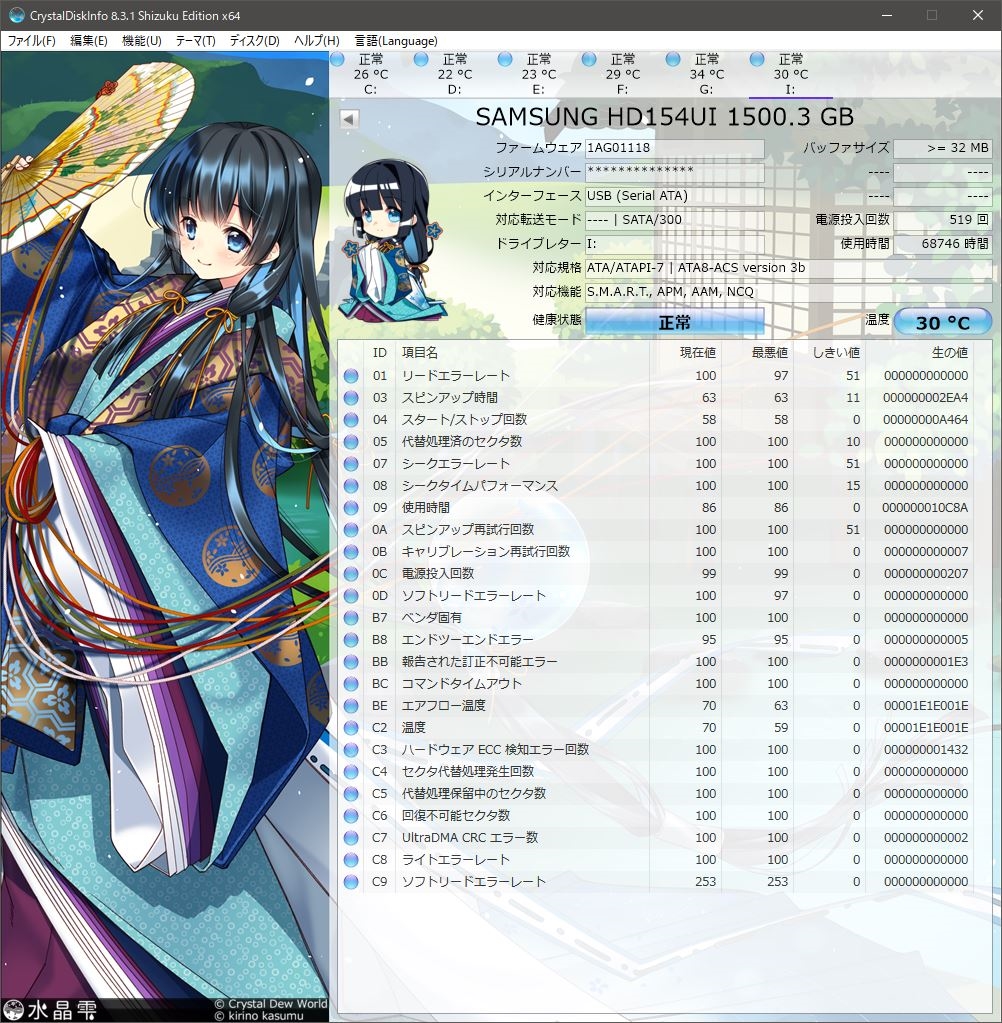Open the 言語(Language) menu
Screen dimensions: 1002x1023
click(x=396, y=40)
